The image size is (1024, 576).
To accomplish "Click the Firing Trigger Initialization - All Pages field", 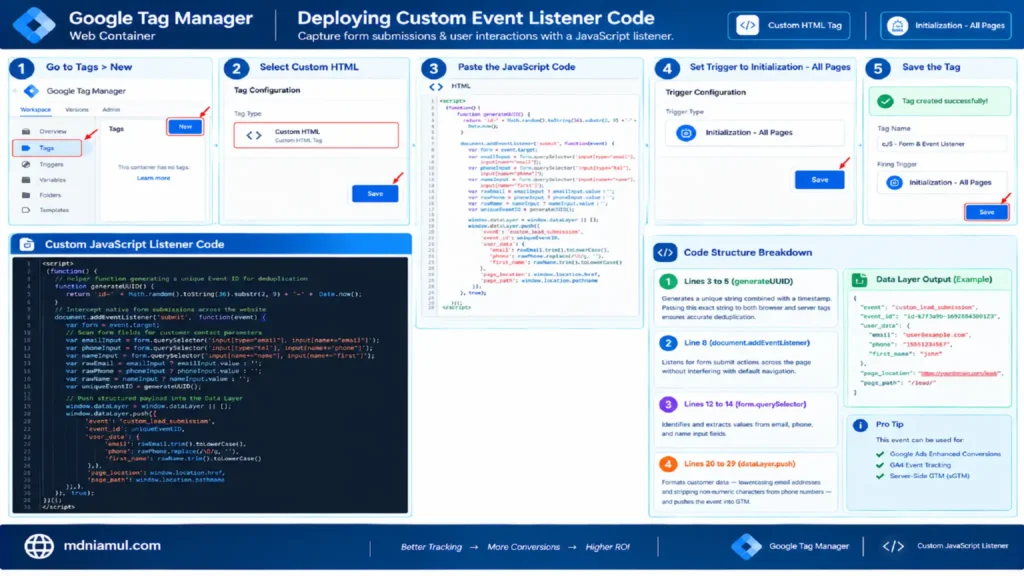I will [942, 183].
